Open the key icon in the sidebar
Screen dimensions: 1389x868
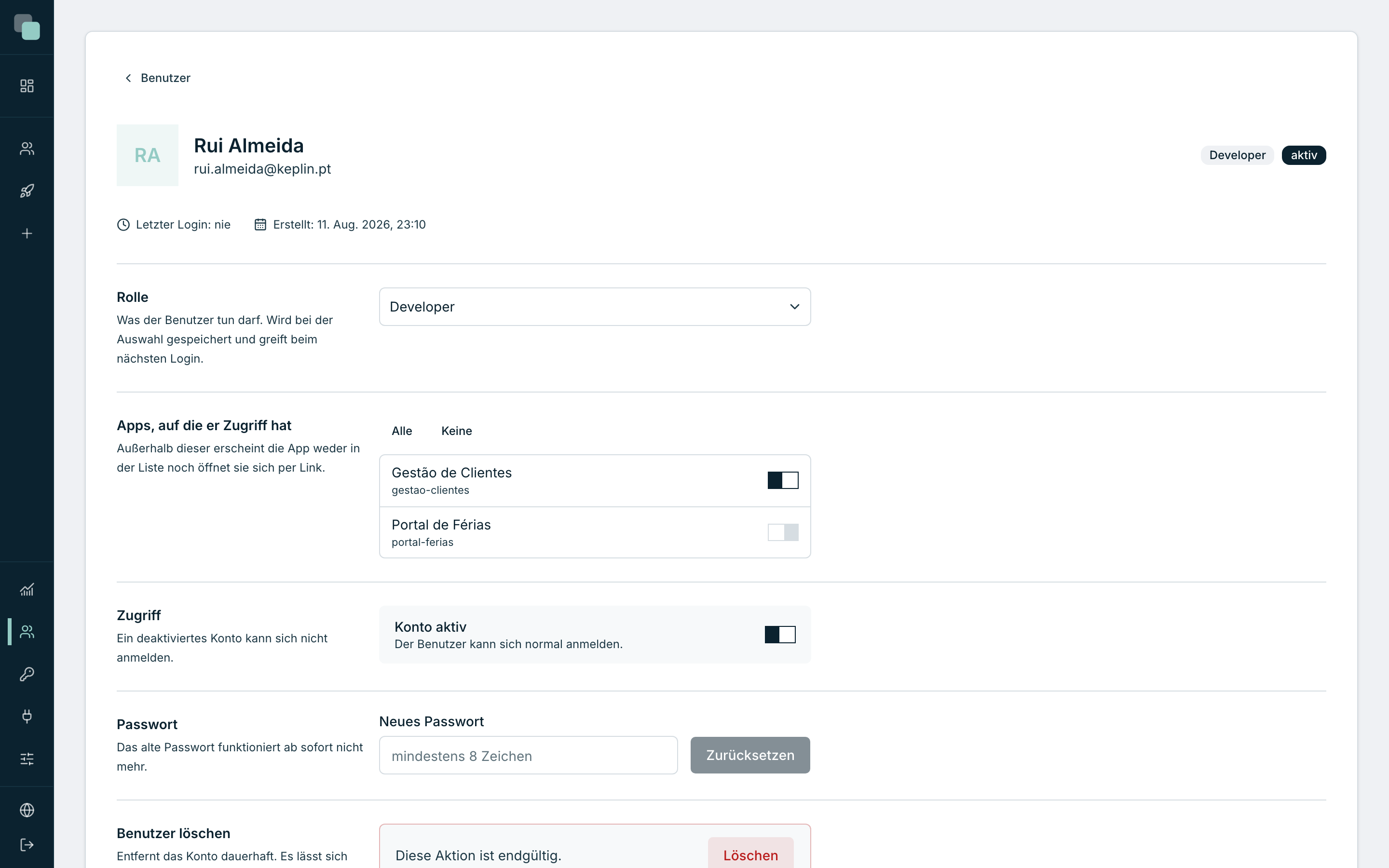click(x=27, y=674)
